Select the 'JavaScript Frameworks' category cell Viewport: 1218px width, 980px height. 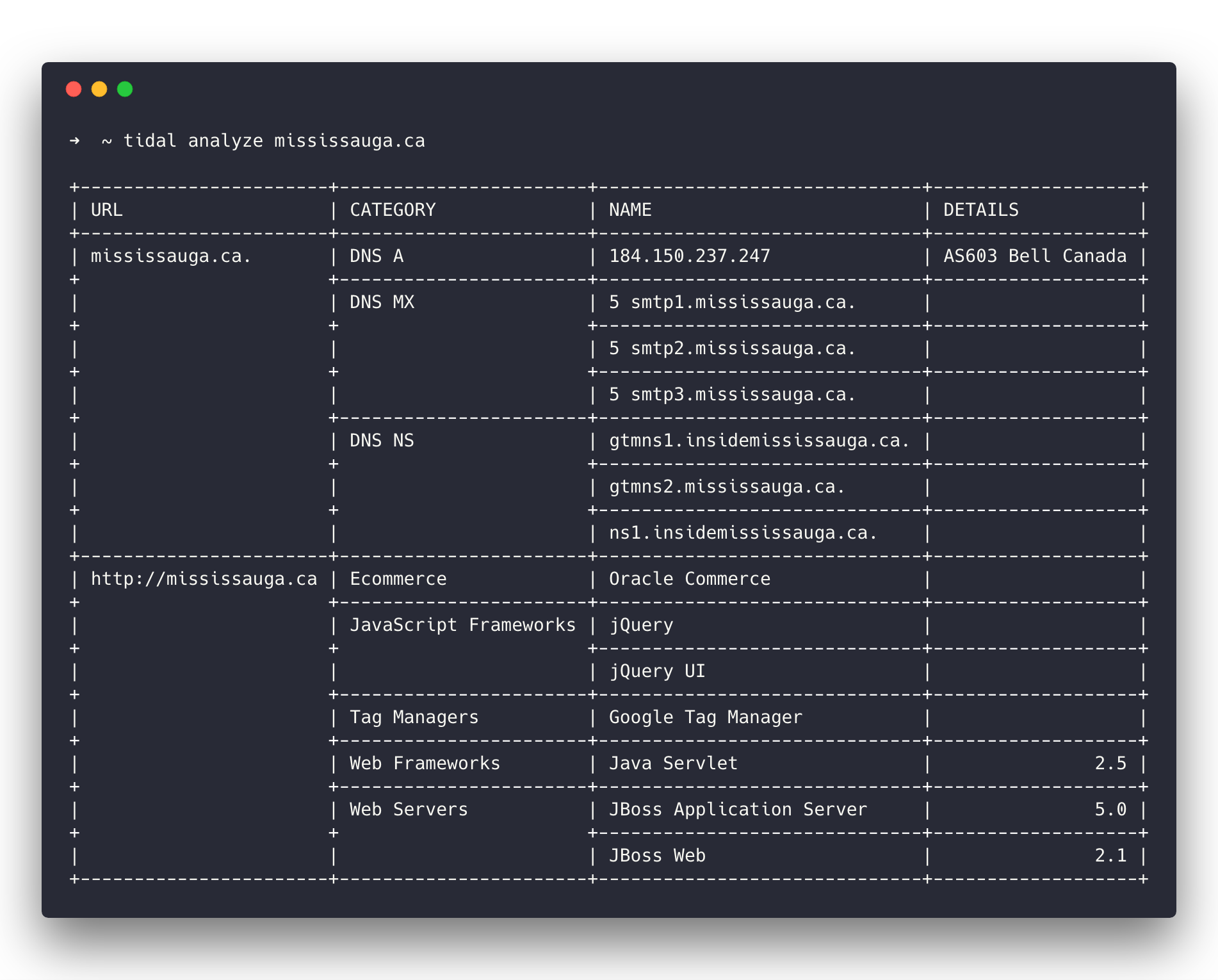(462, 625)
